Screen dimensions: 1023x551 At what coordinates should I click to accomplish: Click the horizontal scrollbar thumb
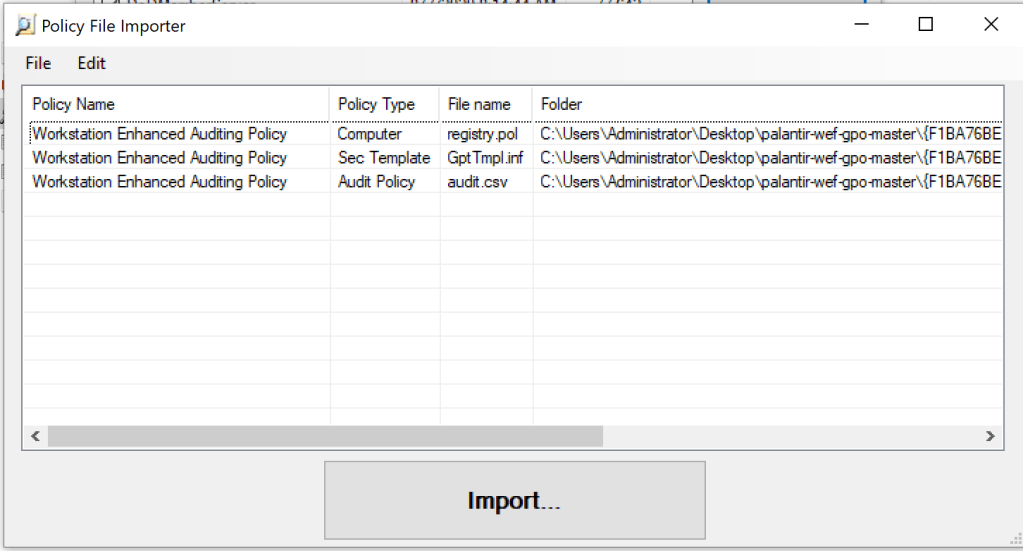pos(325,437)
